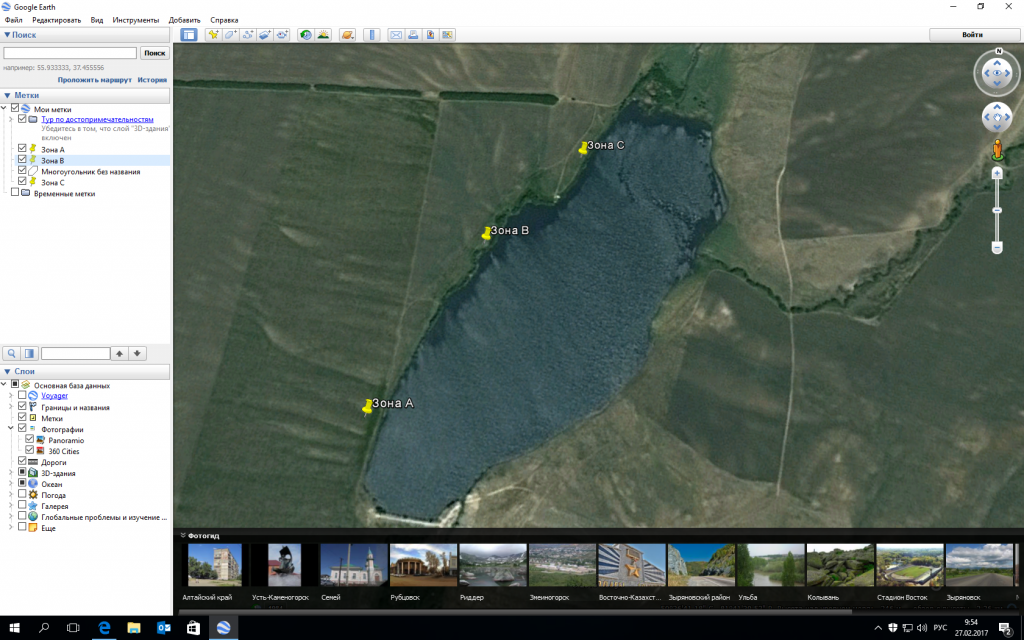Screen dimensions: 1024x640
Task: Open the historical imagery clock tool
Action: point(306,35)
